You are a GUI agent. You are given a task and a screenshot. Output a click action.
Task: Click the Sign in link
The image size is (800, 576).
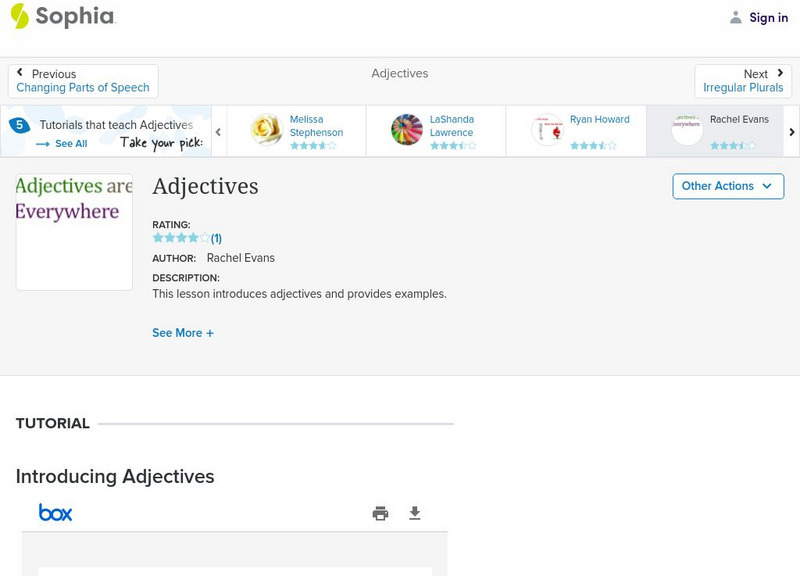[766, 17]
